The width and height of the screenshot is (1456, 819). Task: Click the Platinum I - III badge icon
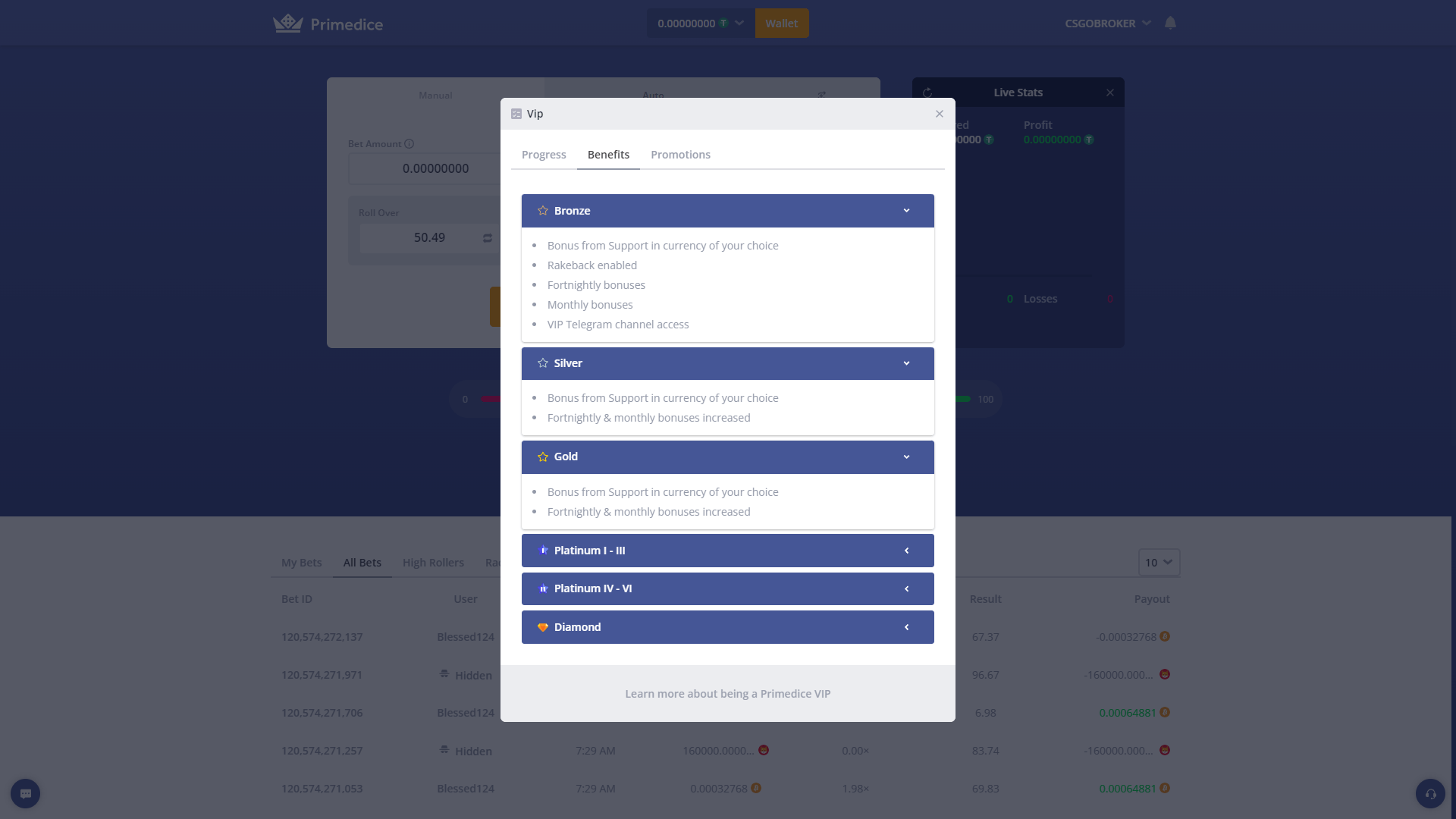point(543,551)
